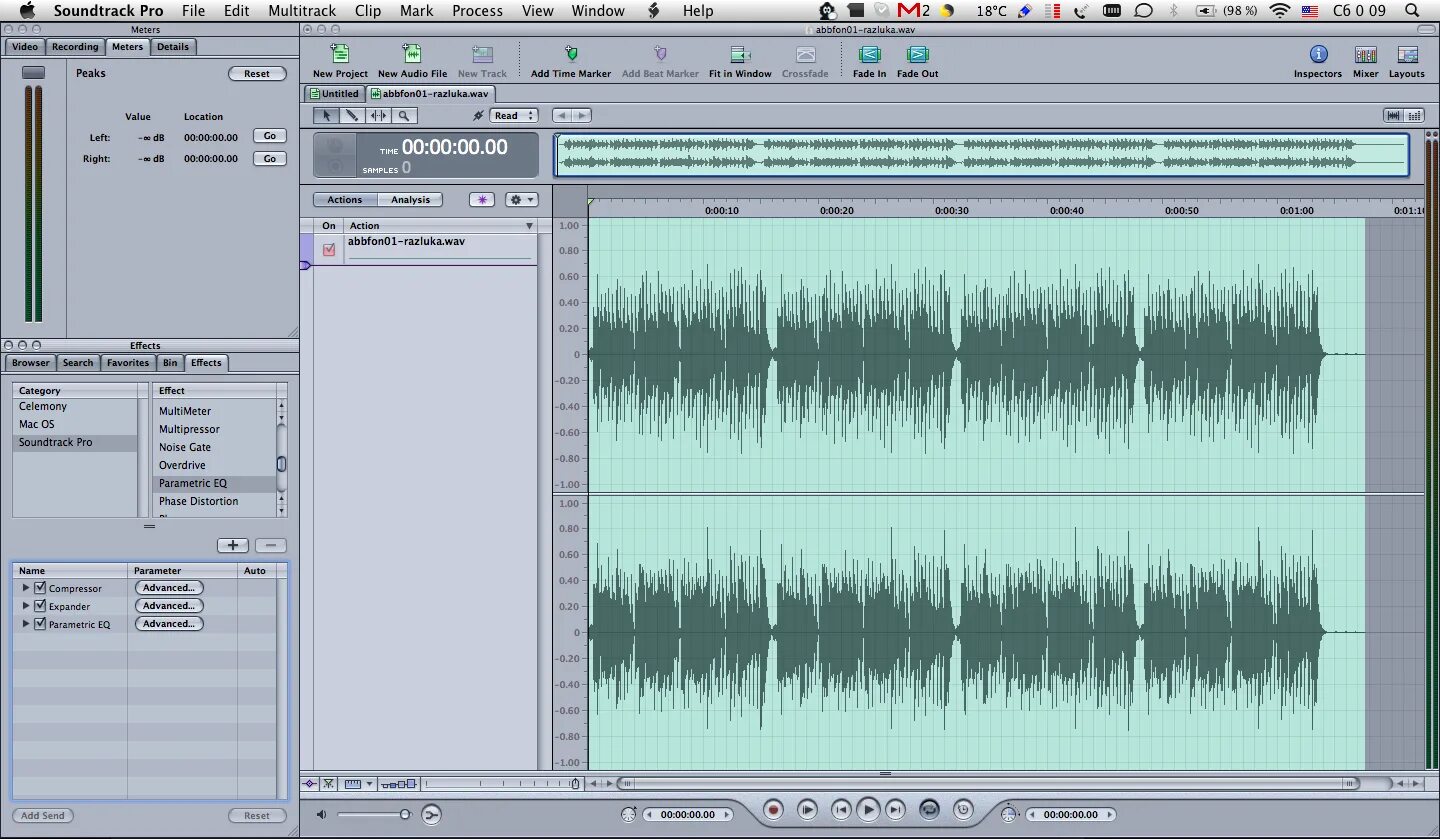The height and width of the screenshot is (839, 1440).
Task: Open the Action column header dropdown arrow
Action: pos(530,226)
